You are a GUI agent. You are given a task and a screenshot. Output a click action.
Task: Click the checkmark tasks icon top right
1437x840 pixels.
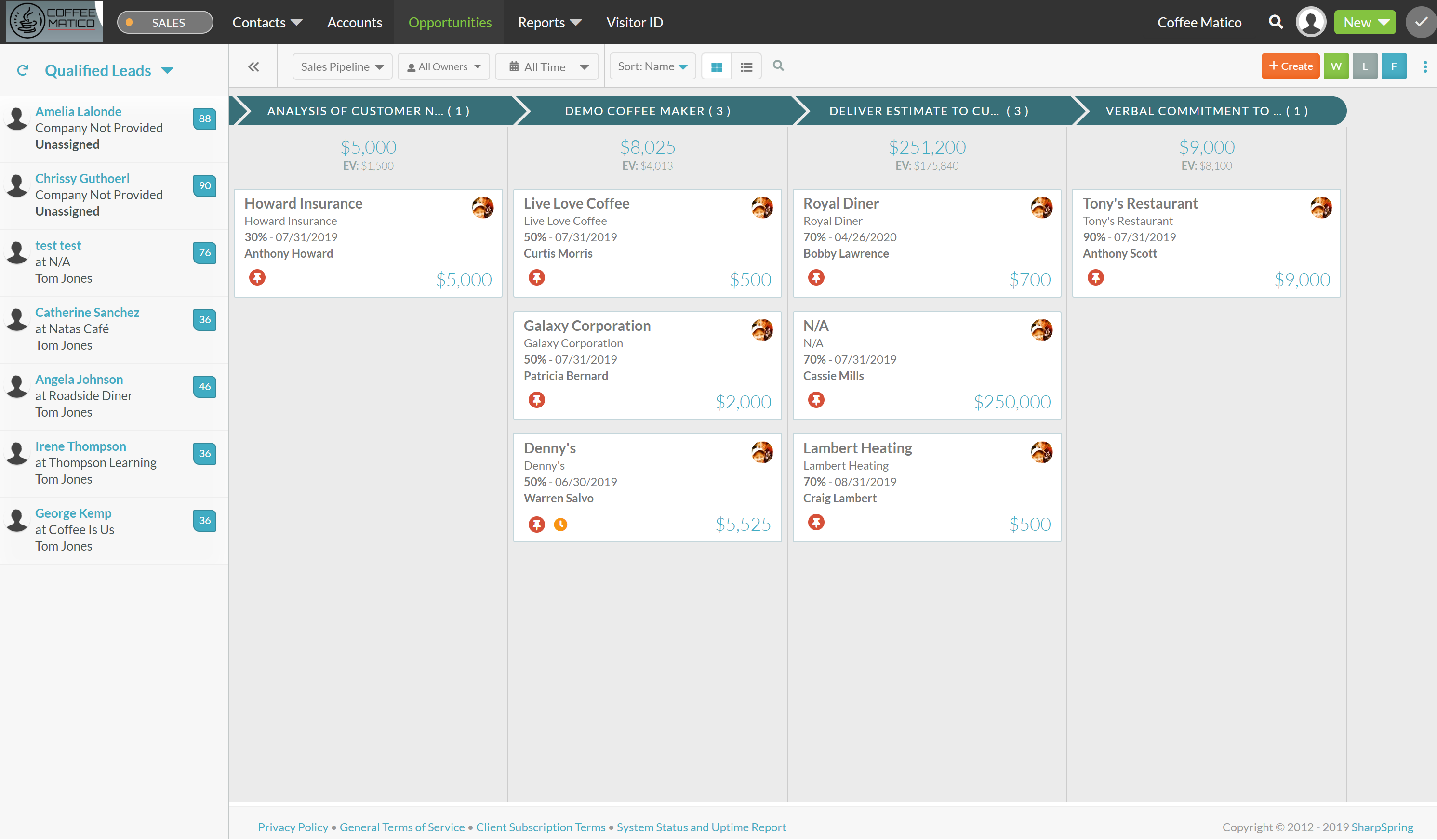[x=1421, y=22]
